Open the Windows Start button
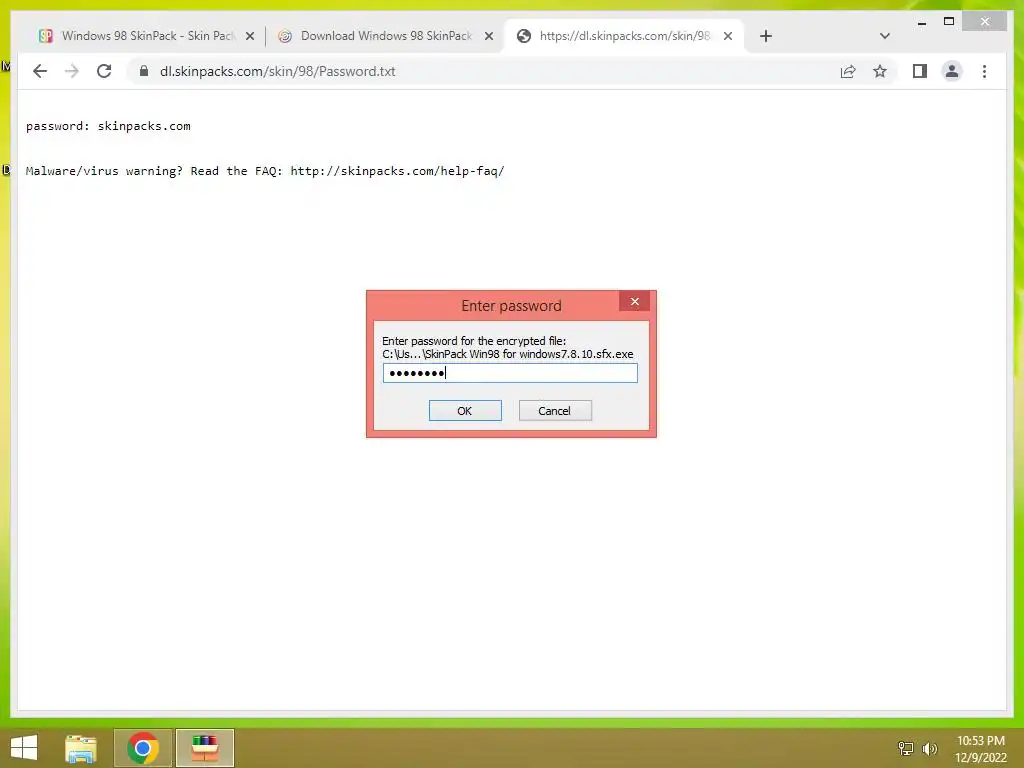 tap(24, 748)
